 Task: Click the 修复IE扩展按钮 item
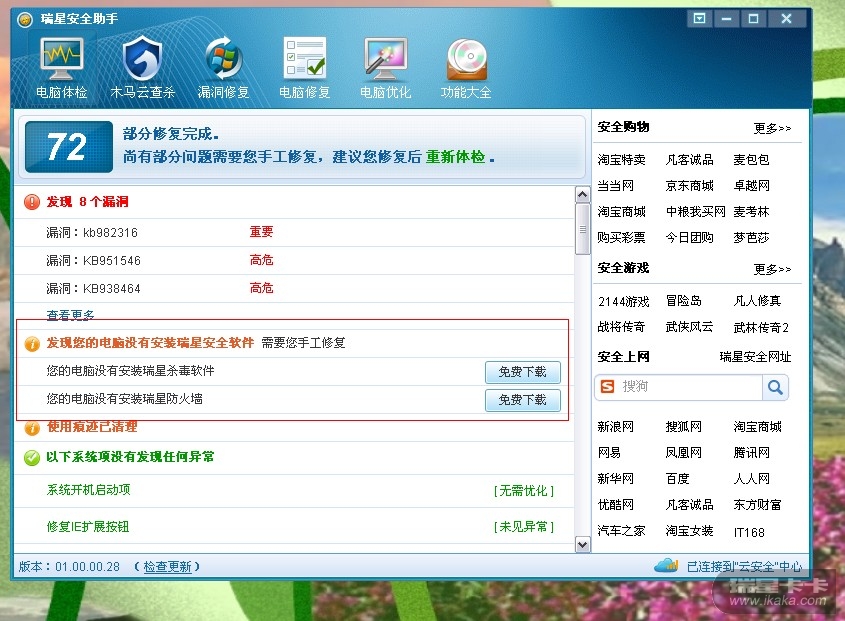(x=88, y=527)
